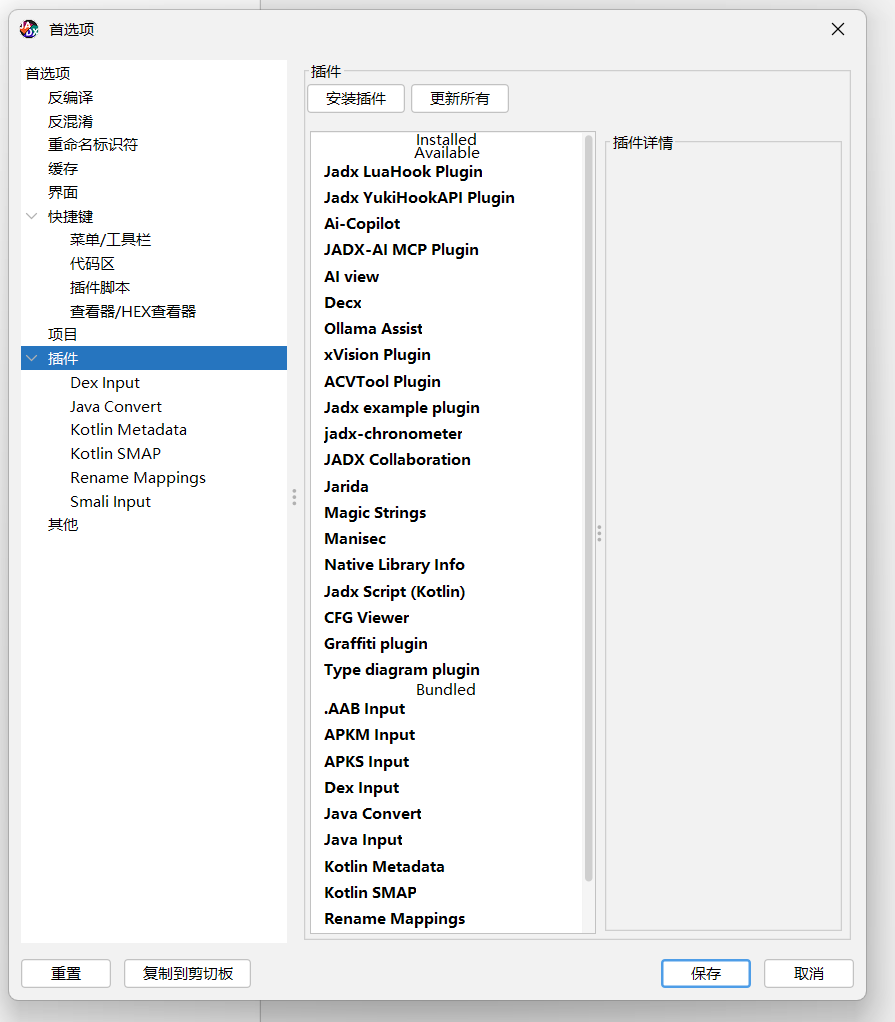Image resolution: width=895 pixels, height=1022 pixels.
Task: Select Kotlin Metadata under 插件 tree
Action: (128, 430)
